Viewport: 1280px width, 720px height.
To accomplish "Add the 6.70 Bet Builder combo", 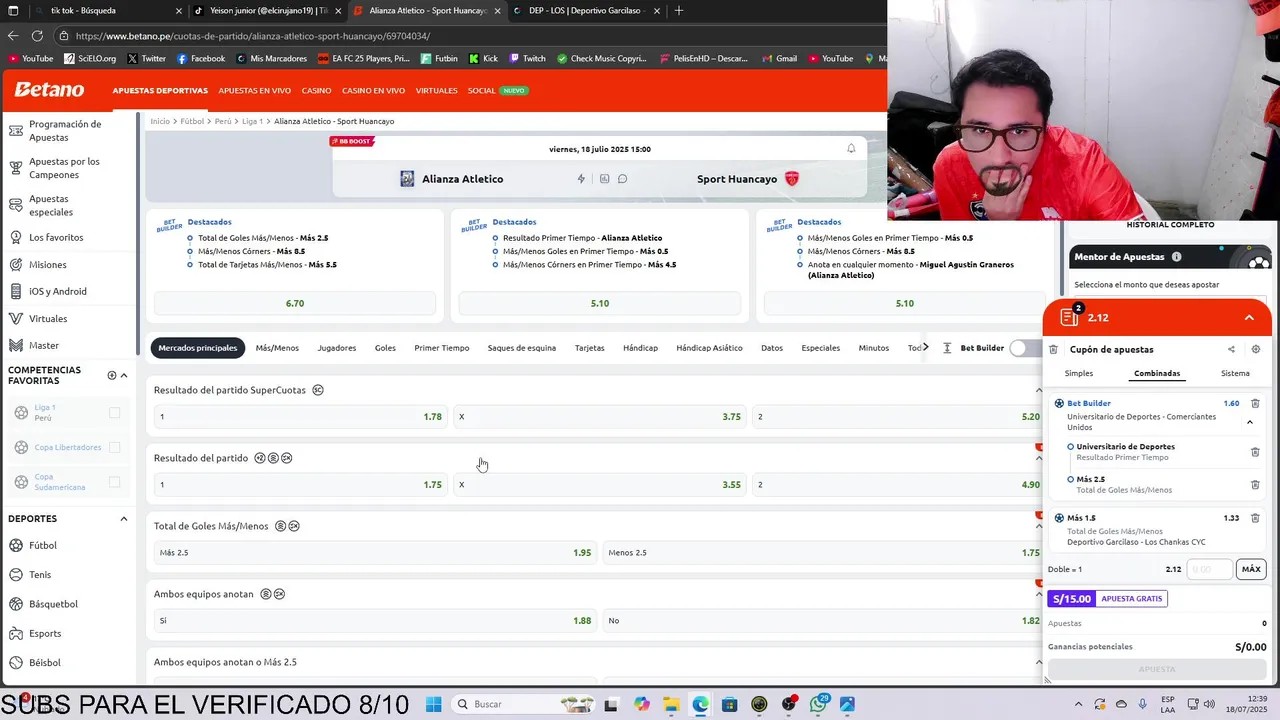I will click(x=295, y=303).
